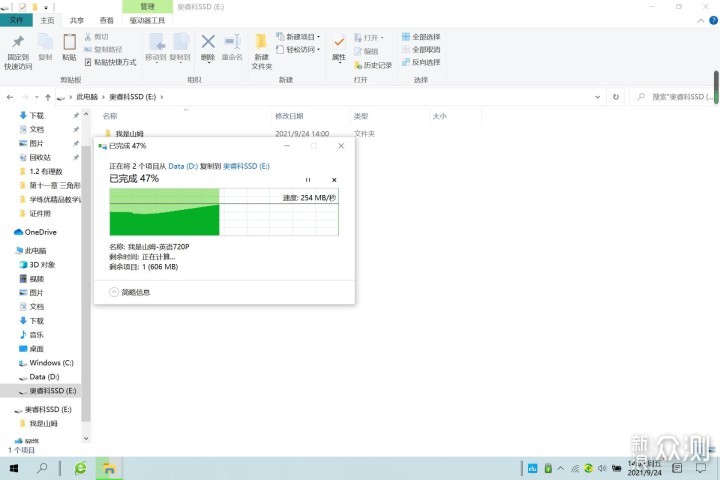Open quick access toolbar dropdown

pyautogui.click(x=46, y=7)
